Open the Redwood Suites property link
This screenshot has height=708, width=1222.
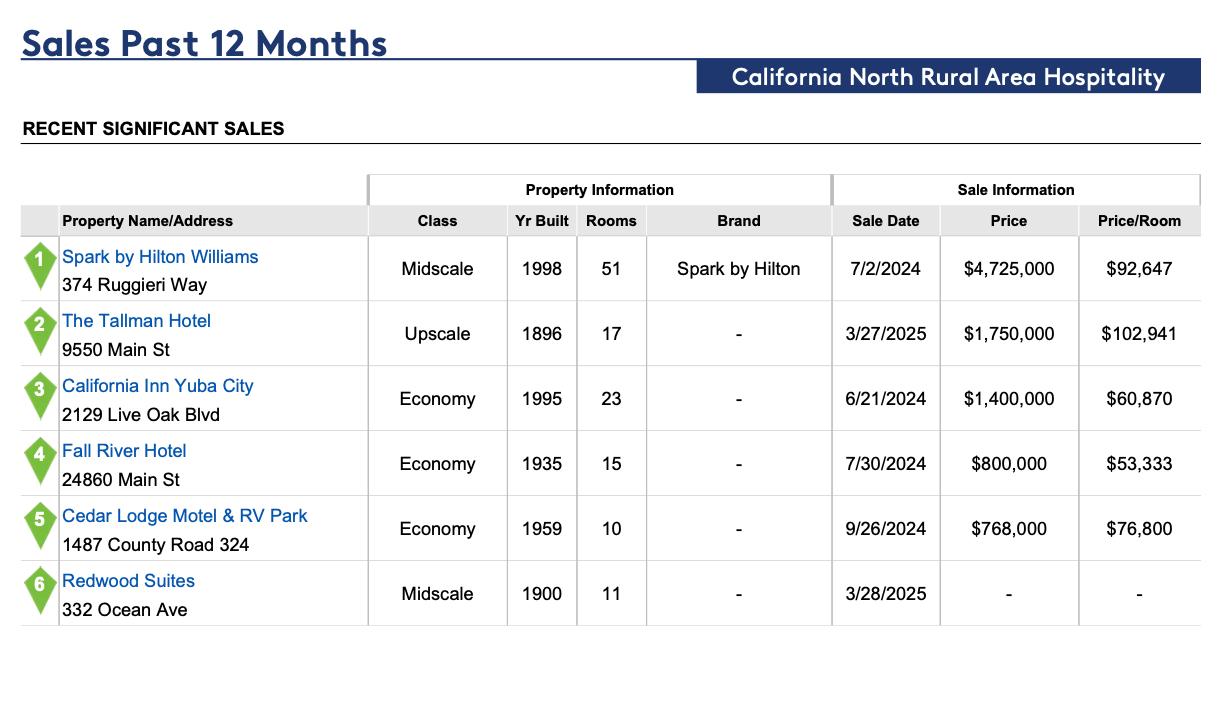point(128,581)
